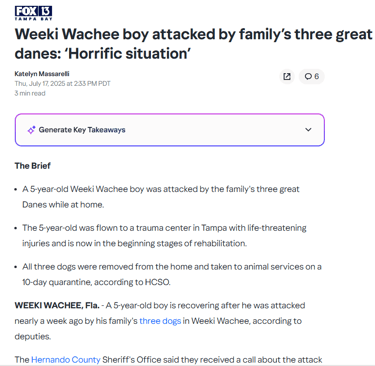The width and height of the screenshot is (375, 366).
Task: Open the share icon button
Action: [x=287, y=77]
